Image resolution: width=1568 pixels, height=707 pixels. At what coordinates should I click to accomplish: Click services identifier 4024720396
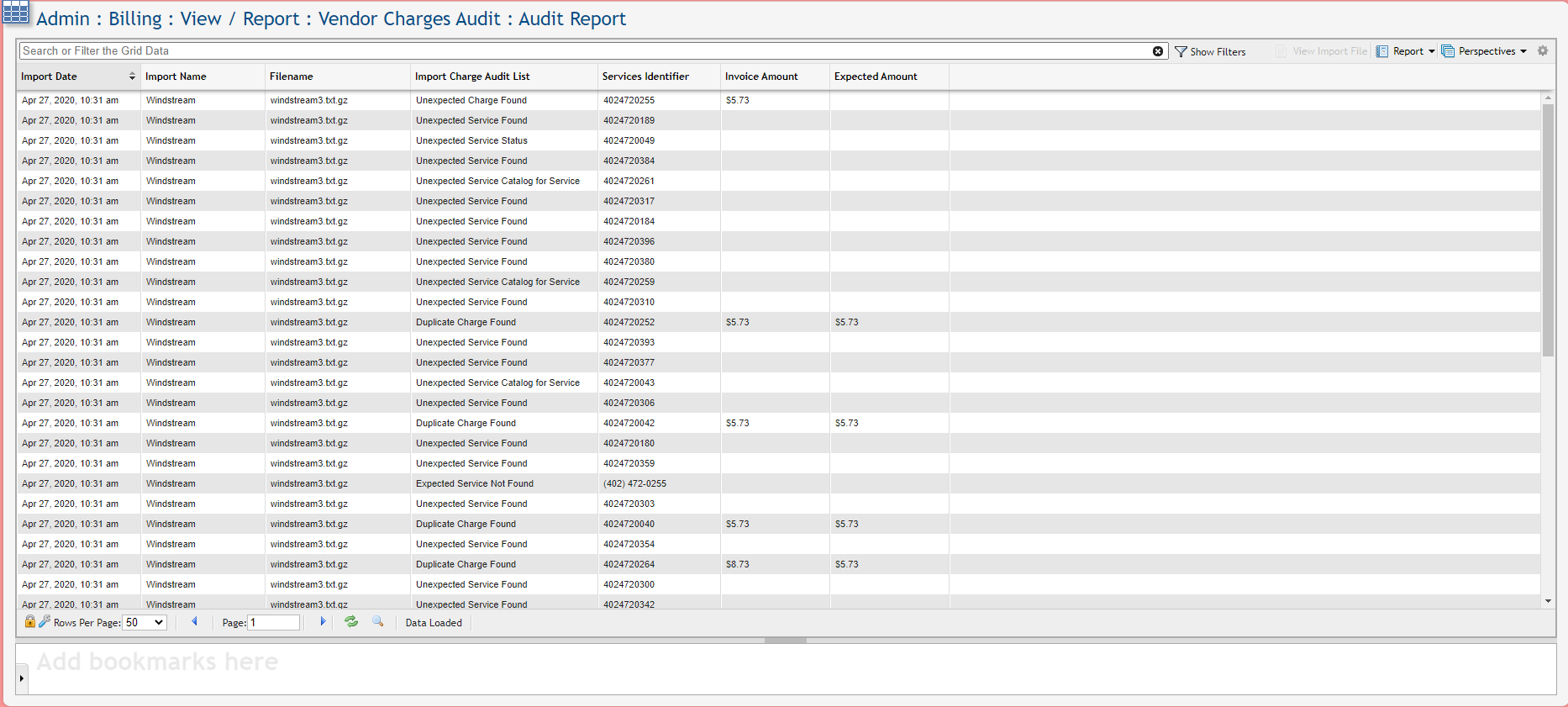point(629,241)
